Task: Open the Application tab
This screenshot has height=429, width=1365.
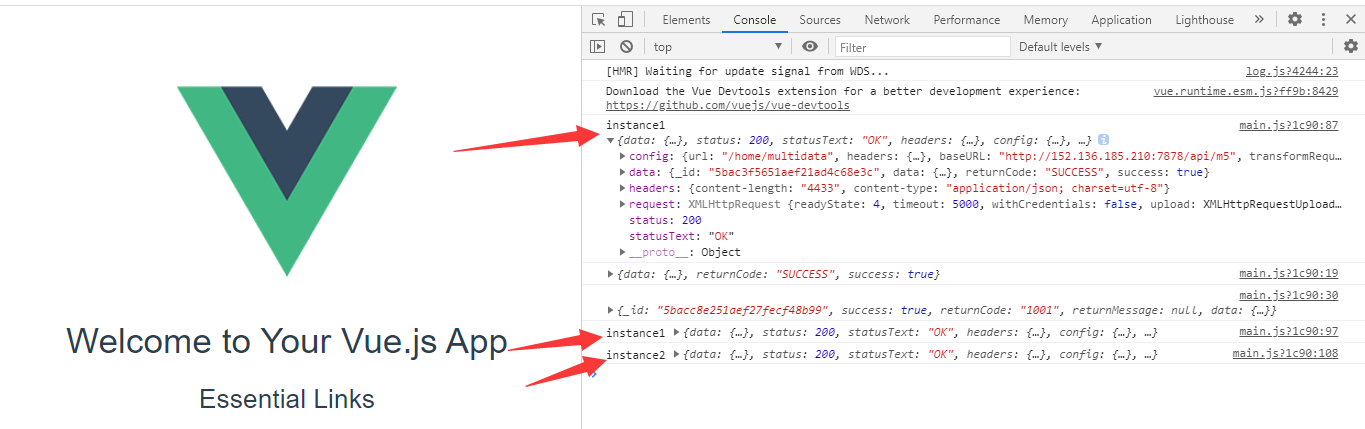Action: (1121, 19)
